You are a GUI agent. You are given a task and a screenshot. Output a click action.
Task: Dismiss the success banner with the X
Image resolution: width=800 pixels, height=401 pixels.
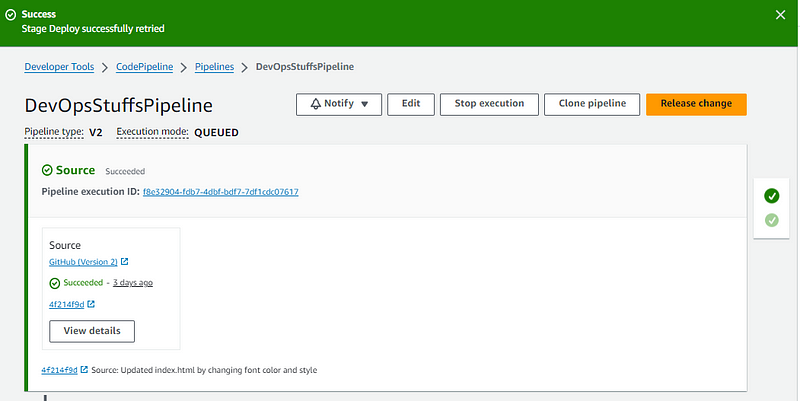pos(780,15)
